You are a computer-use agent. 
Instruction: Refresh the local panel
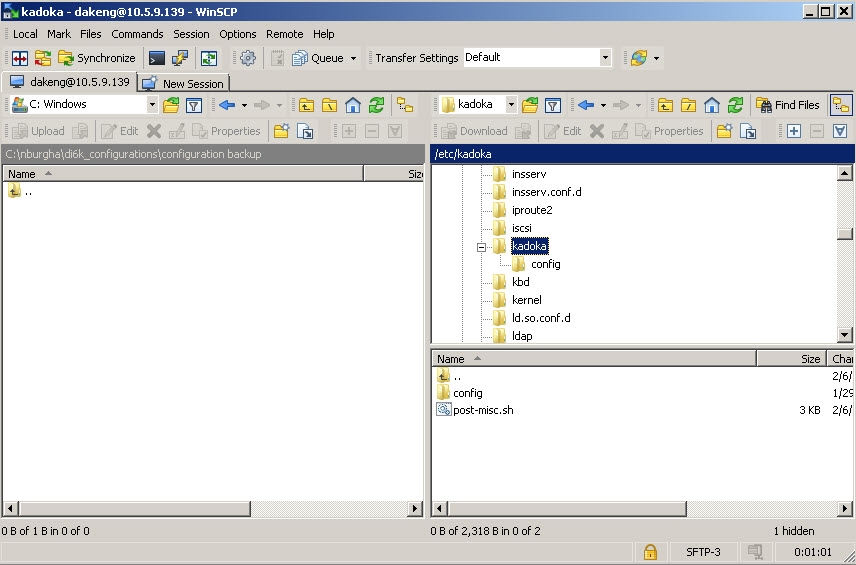[376, 105]
